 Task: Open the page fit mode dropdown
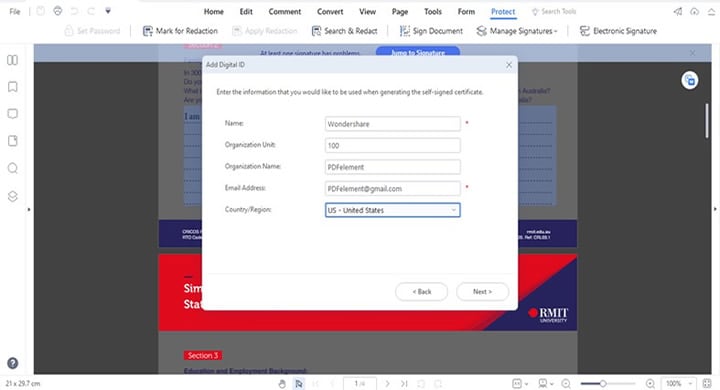(520, 384)
